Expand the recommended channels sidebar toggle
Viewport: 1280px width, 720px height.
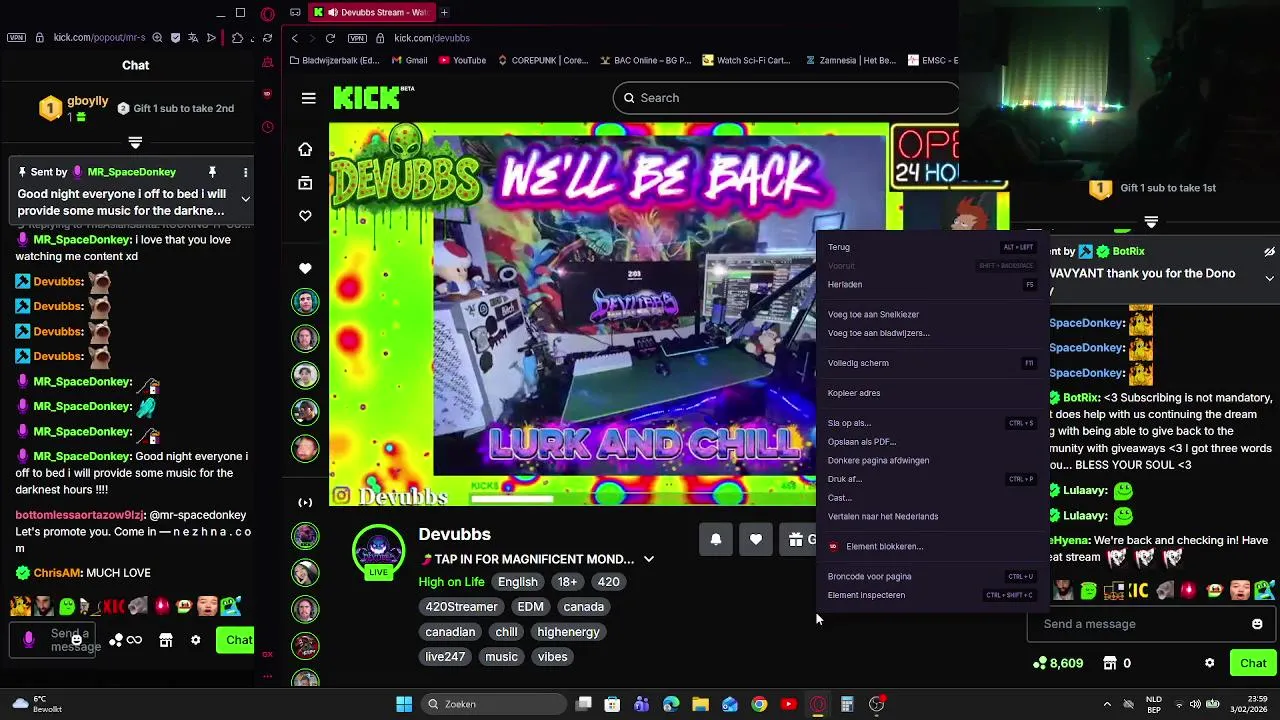click(305, 502)
